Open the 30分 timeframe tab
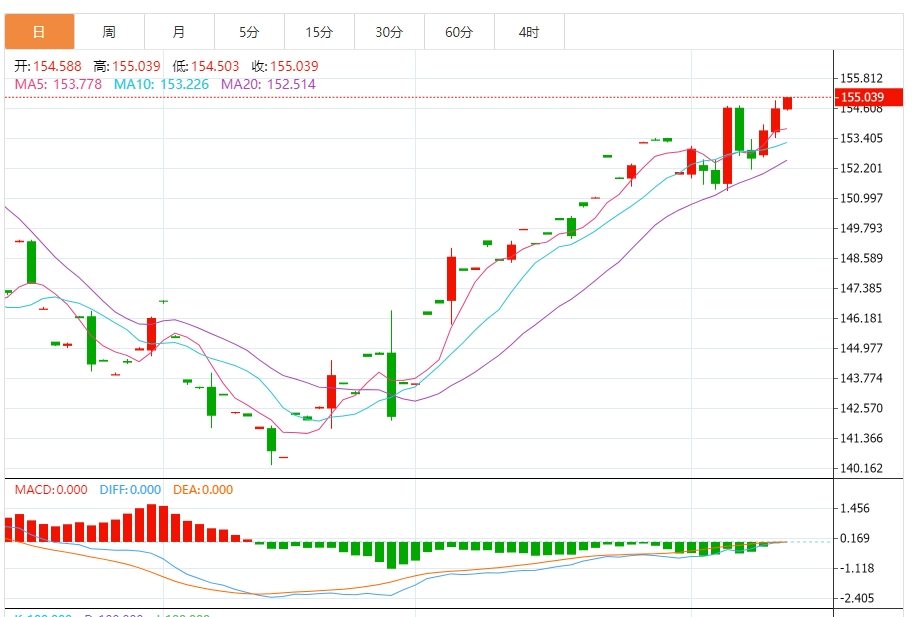917x617 pixels. click(x=389, y=32)
